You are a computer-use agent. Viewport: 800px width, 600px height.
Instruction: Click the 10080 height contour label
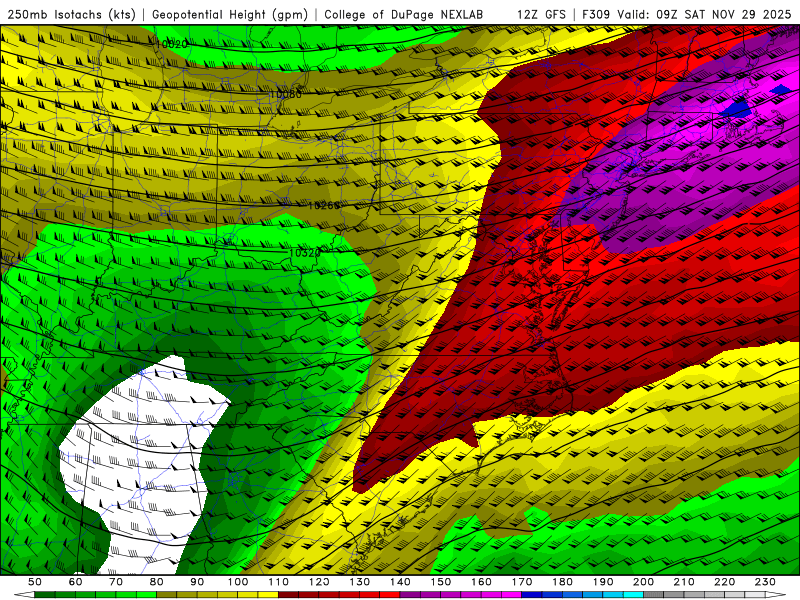(x=286, y=94)
